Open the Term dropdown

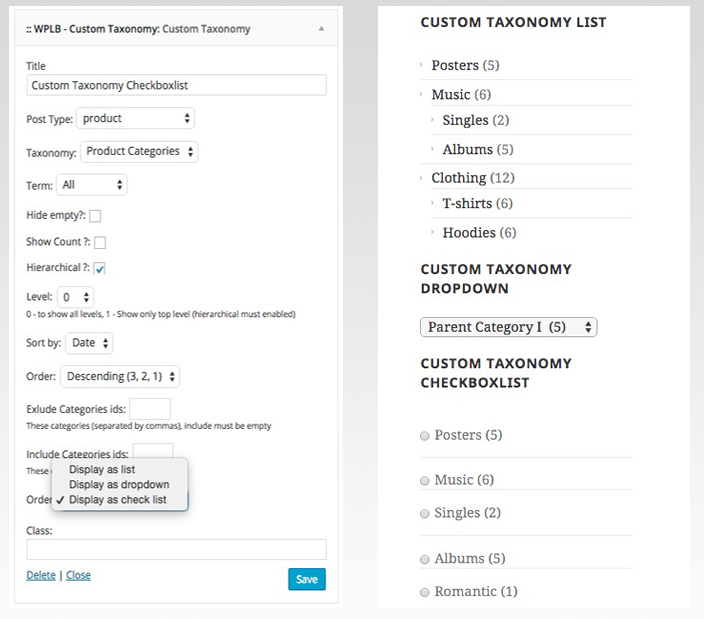coord(93,185)
